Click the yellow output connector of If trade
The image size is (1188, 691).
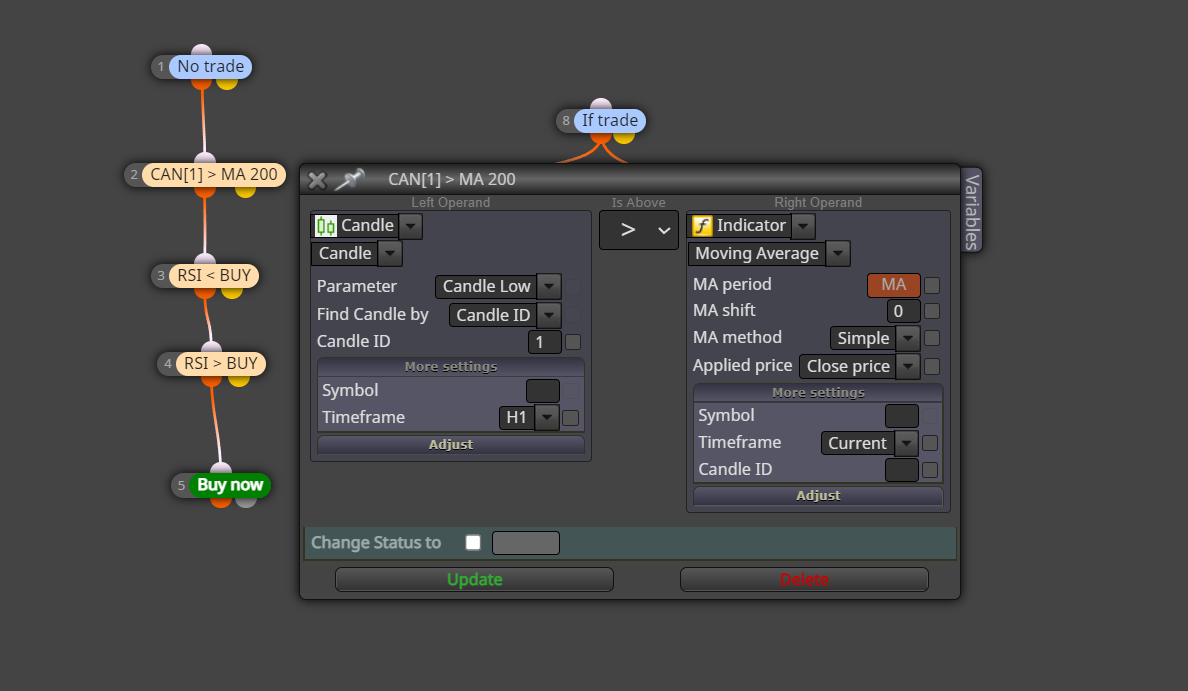624,136
